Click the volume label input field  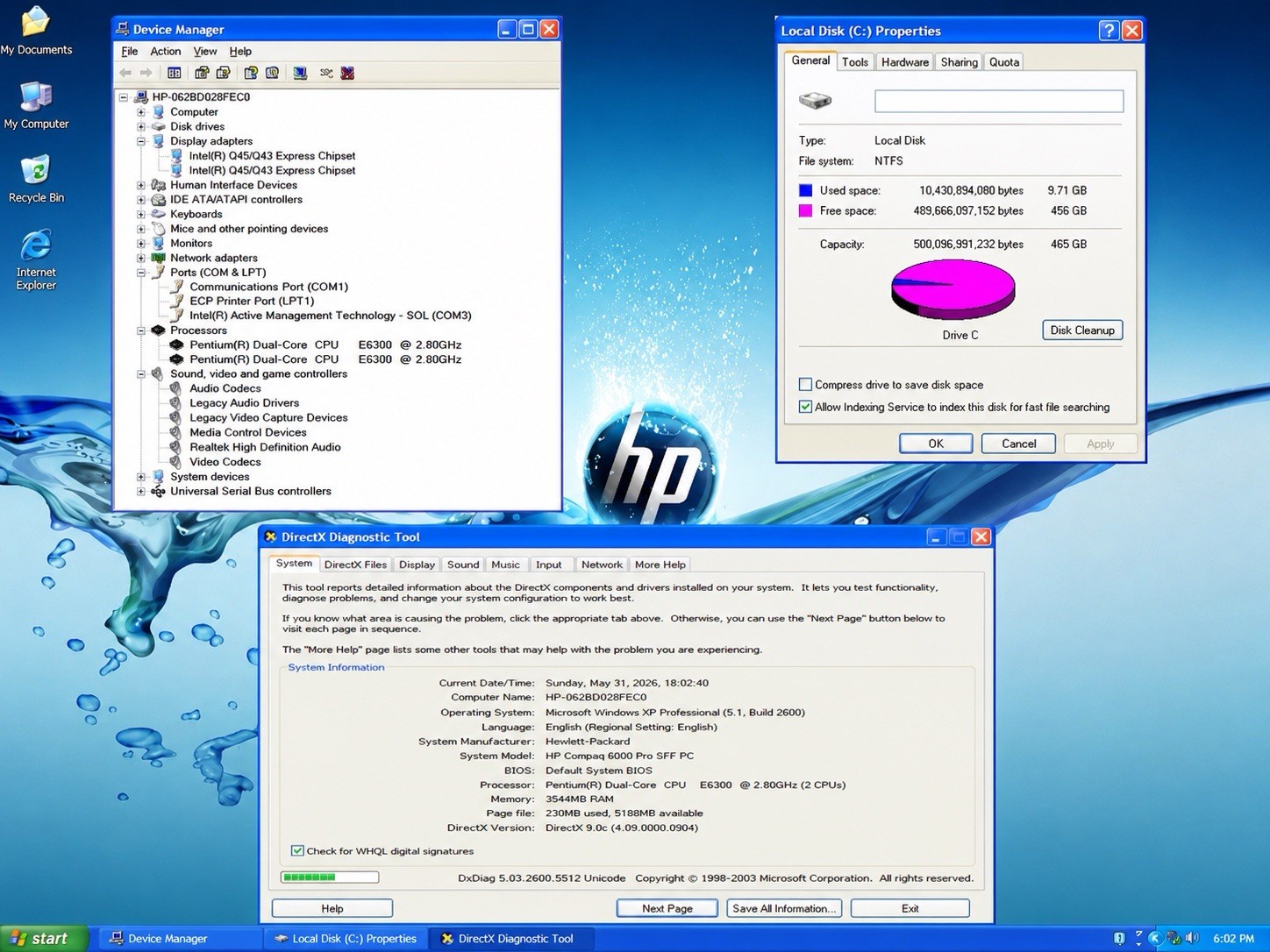pos(999,101)
